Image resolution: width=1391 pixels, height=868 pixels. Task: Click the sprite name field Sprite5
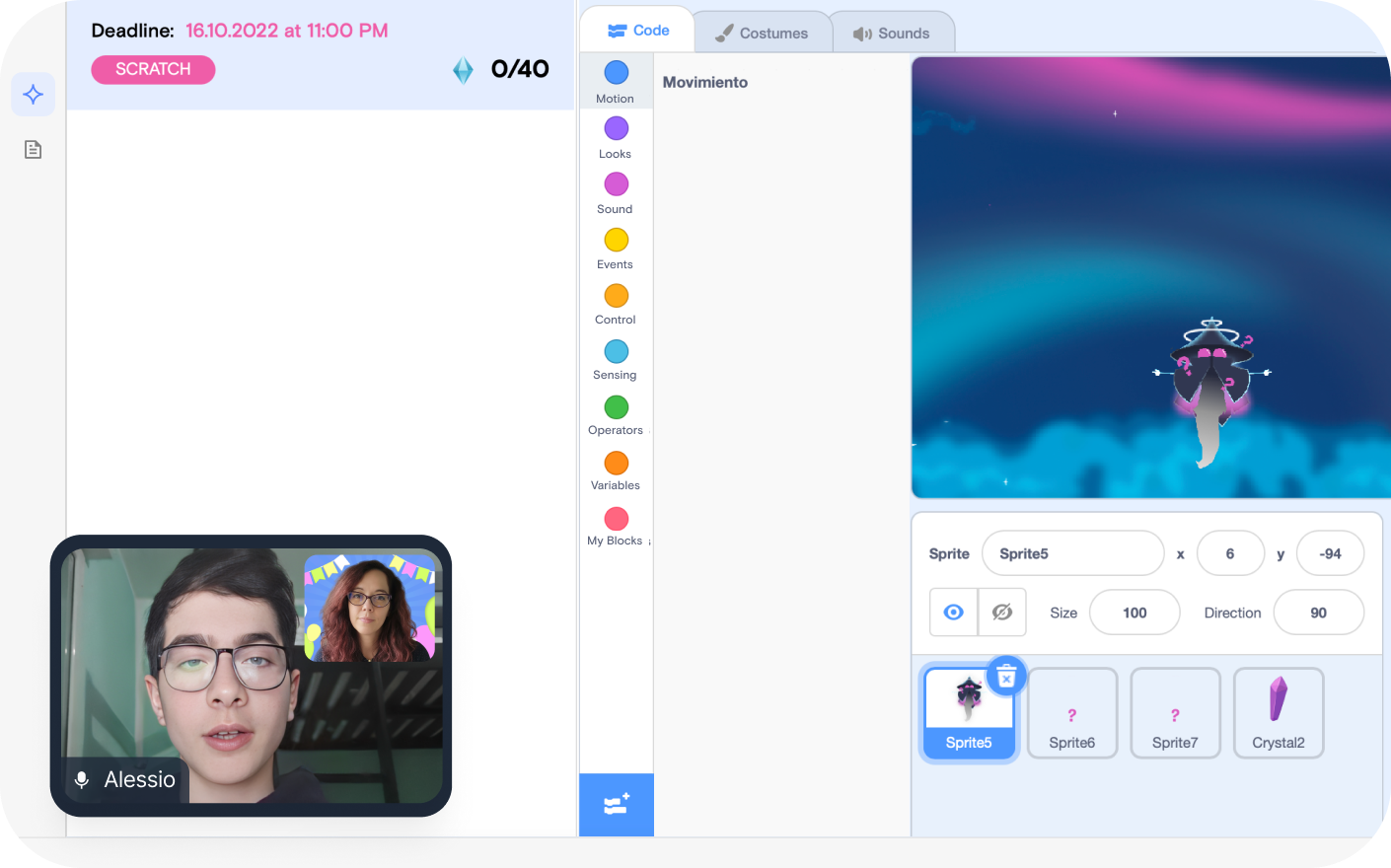[x=1072, y=553]
